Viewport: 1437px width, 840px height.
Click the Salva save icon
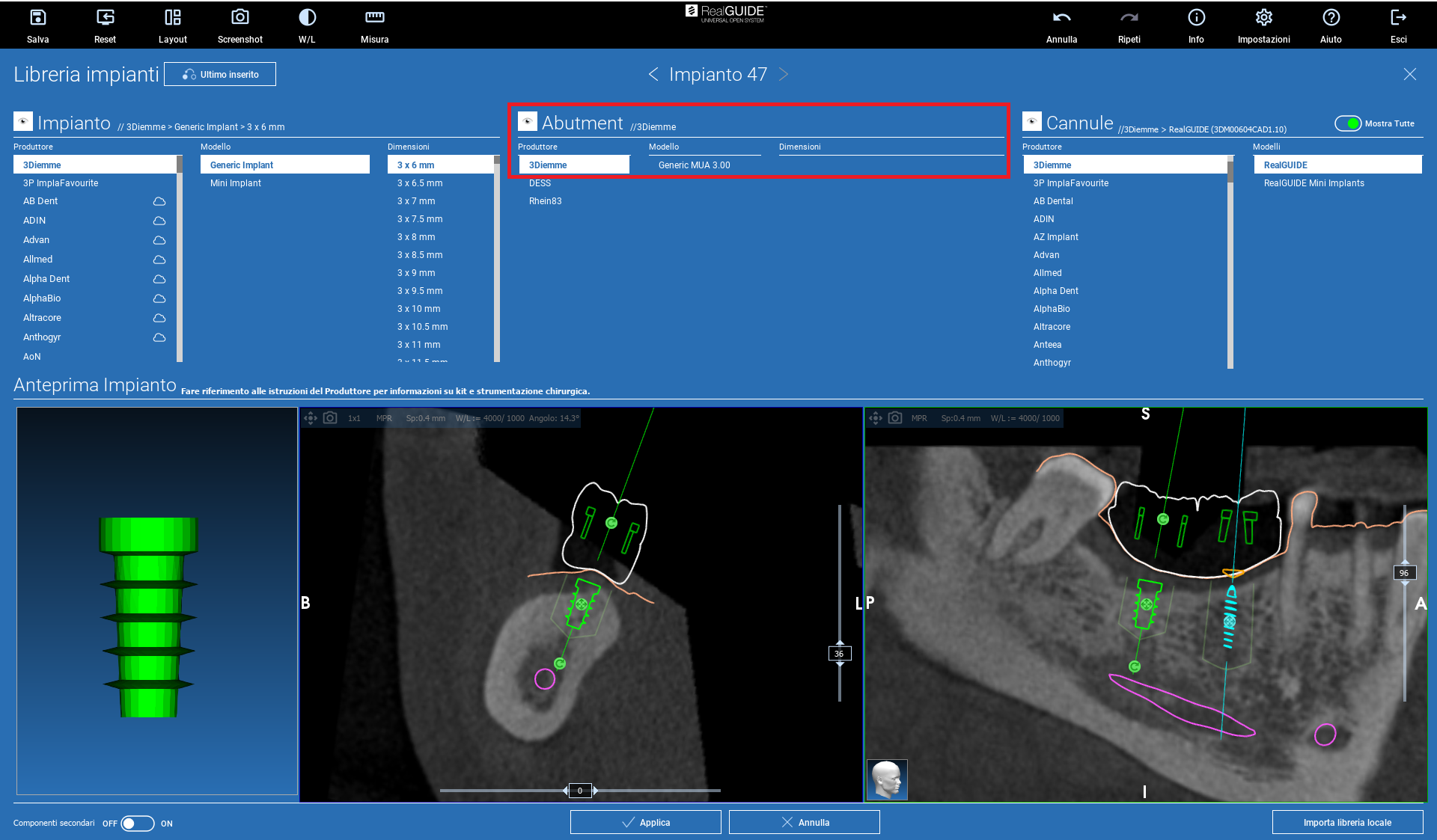point(37,18)
